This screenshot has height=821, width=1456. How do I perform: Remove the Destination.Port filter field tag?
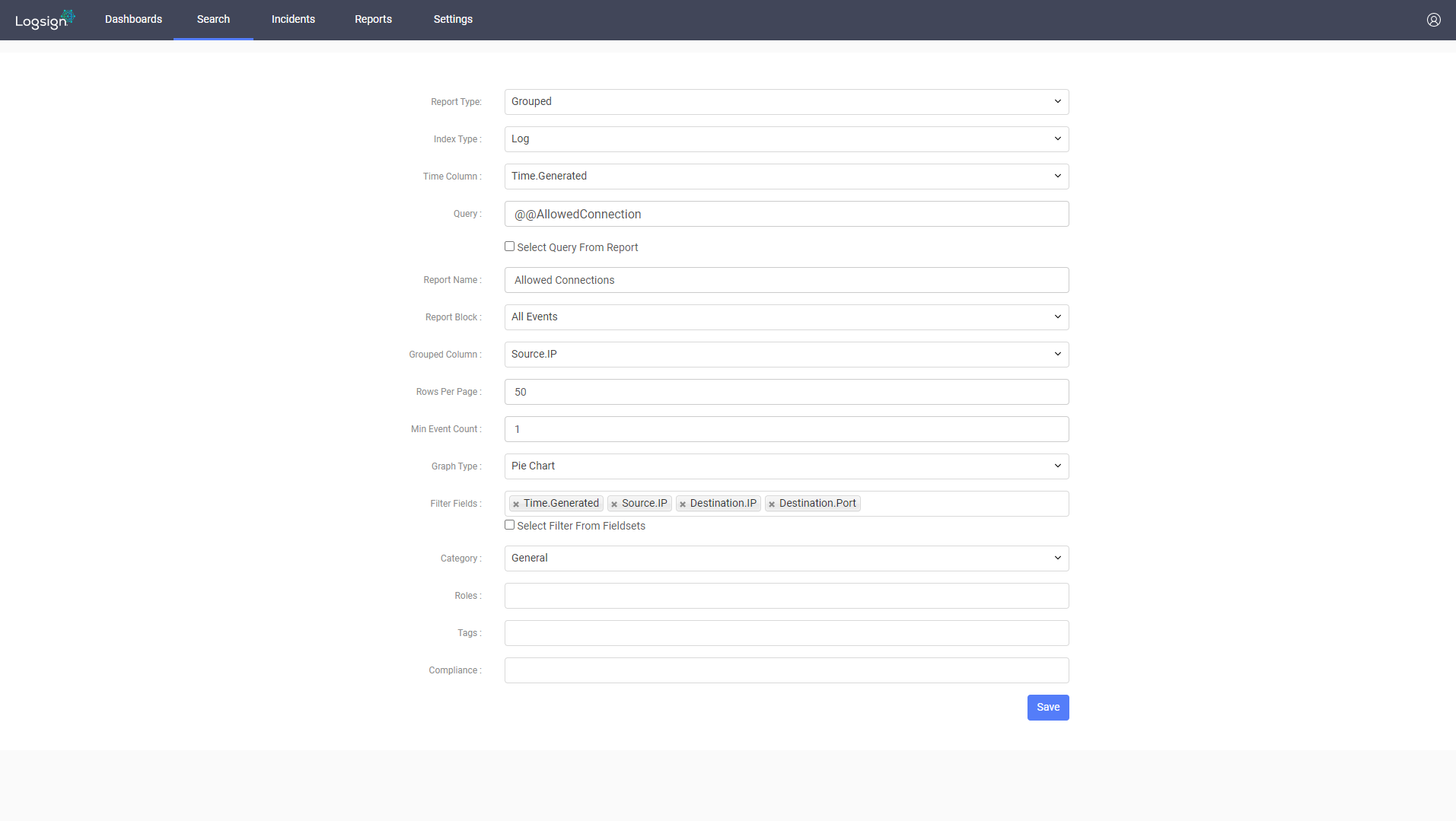(x=772, y=504)
